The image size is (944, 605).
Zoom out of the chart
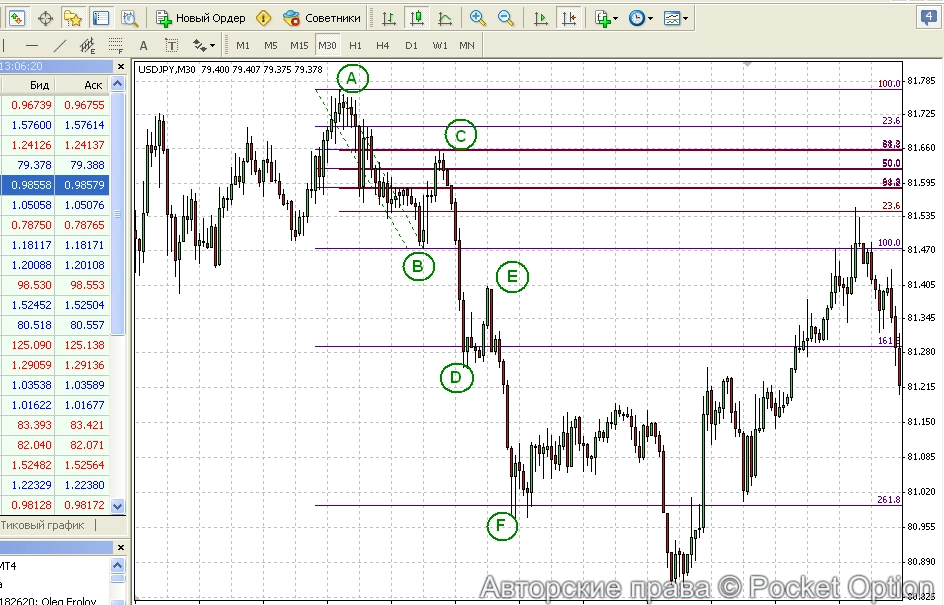[506, 18]
